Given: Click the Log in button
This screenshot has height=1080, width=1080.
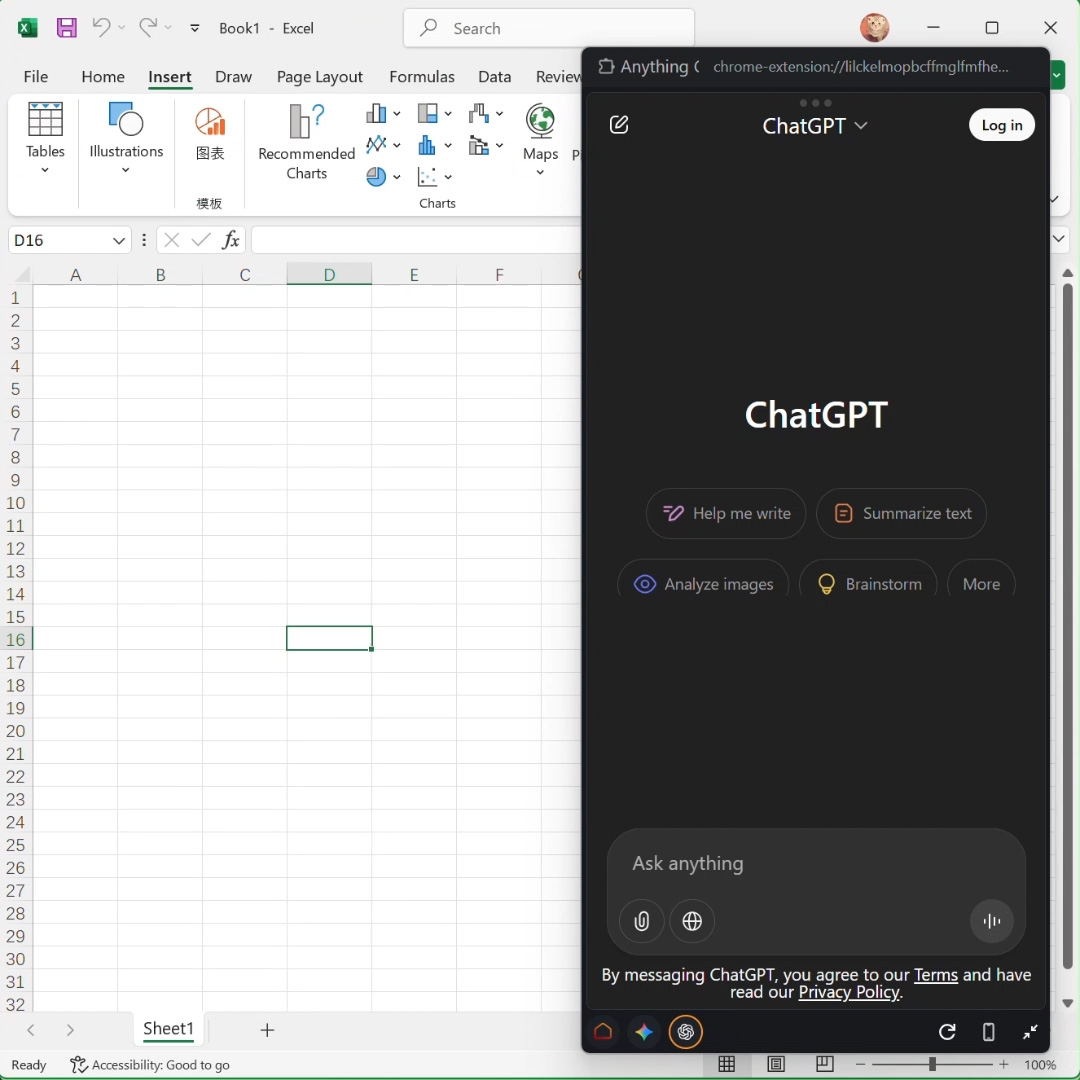Looking at the screenshot, I should [x=1002, y=124].
